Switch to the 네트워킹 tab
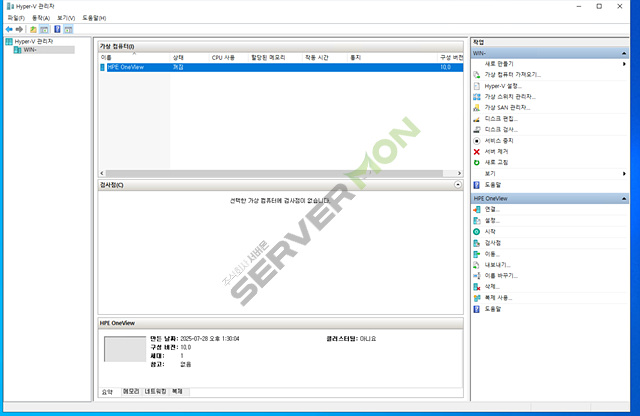 [155, 392]
